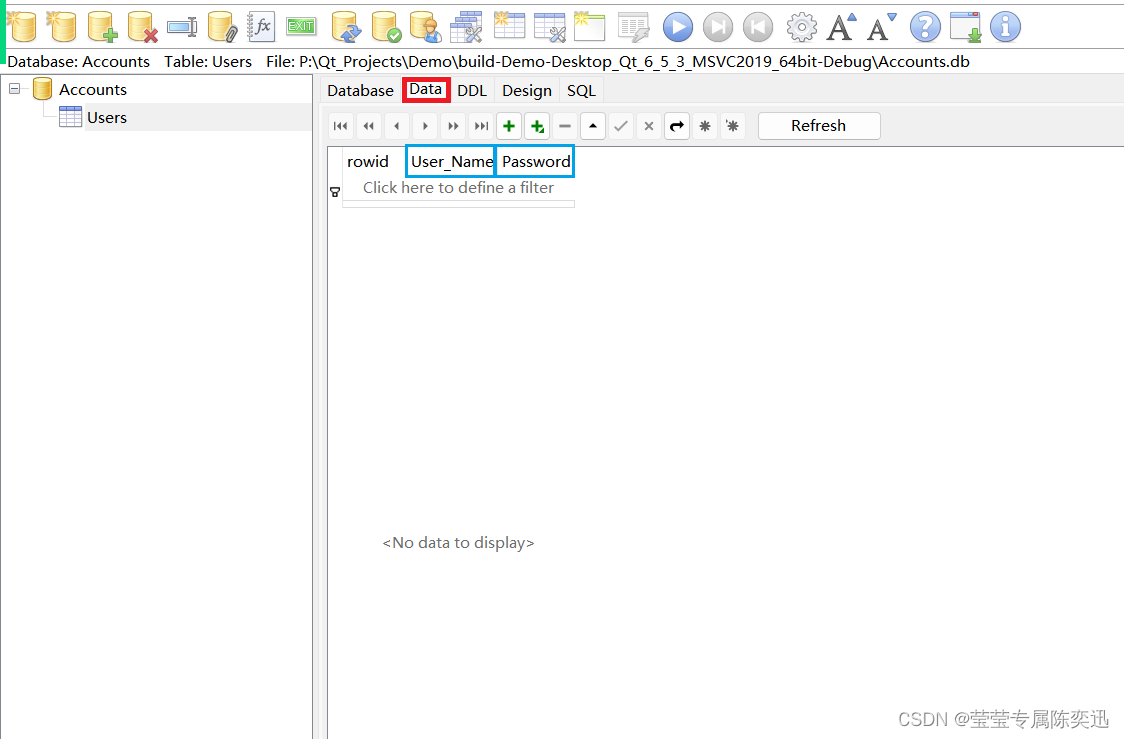This screenshot has height=739, width=1124.
Task: Click the first asterisk bookmark button
Action: pos(705,126)
